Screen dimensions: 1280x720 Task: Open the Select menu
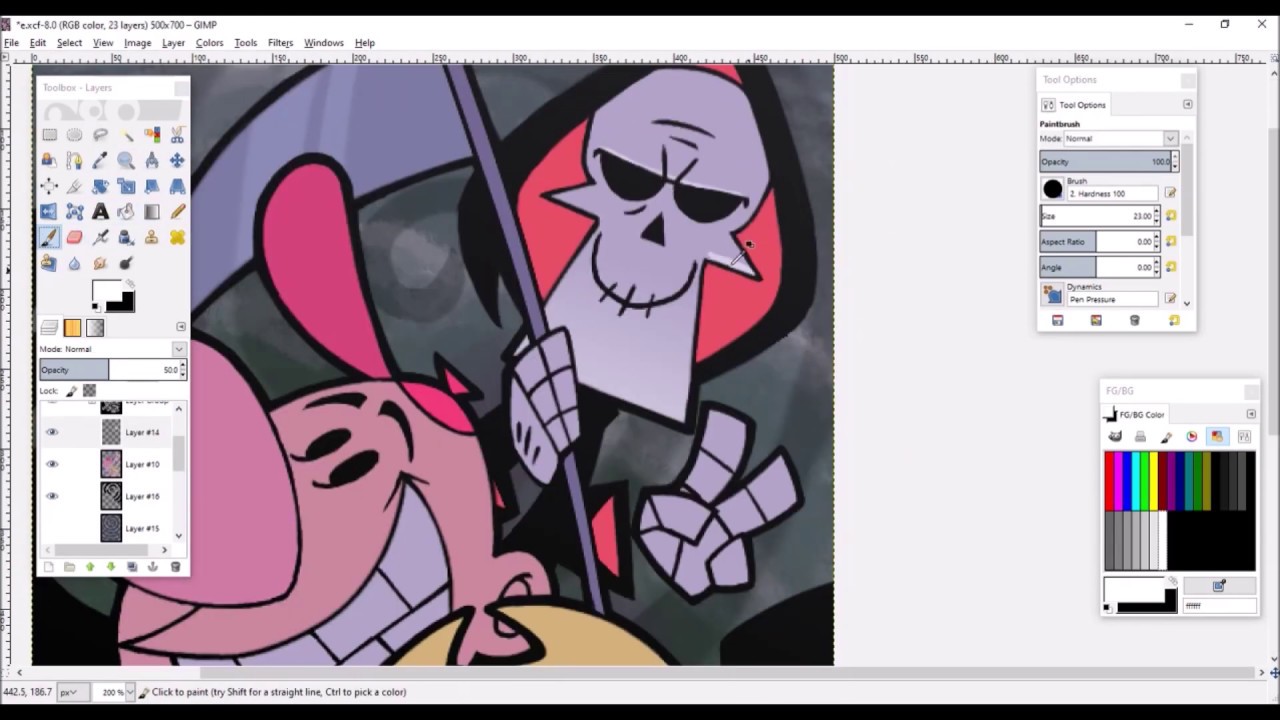69,43
